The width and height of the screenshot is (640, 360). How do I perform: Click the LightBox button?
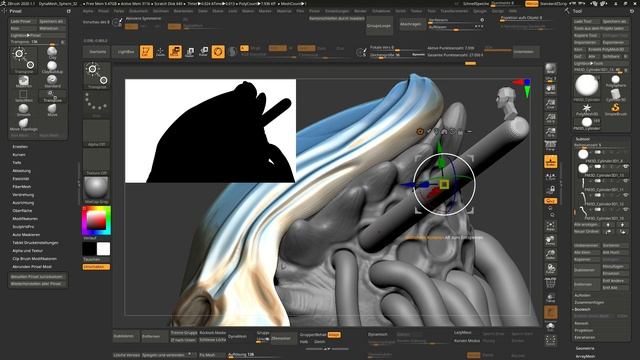point(125,52)
